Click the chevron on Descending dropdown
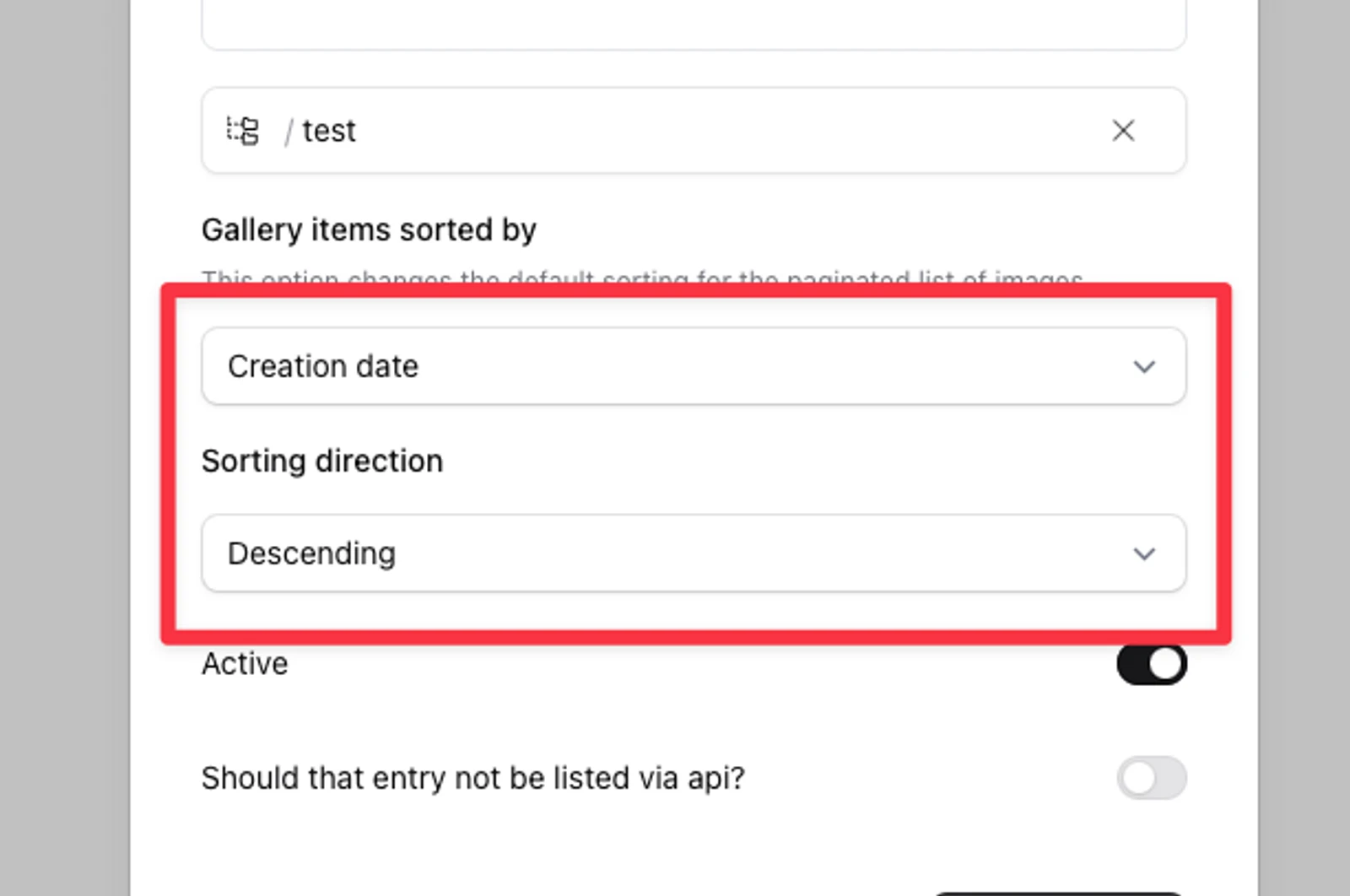 click(1144, 554)
